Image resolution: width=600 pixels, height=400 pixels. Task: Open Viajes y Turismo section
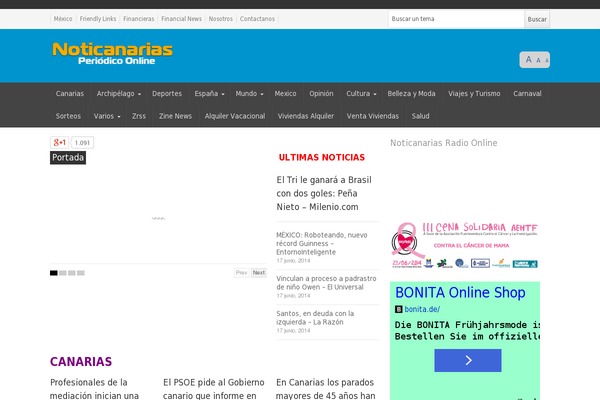tap(474, 93)
